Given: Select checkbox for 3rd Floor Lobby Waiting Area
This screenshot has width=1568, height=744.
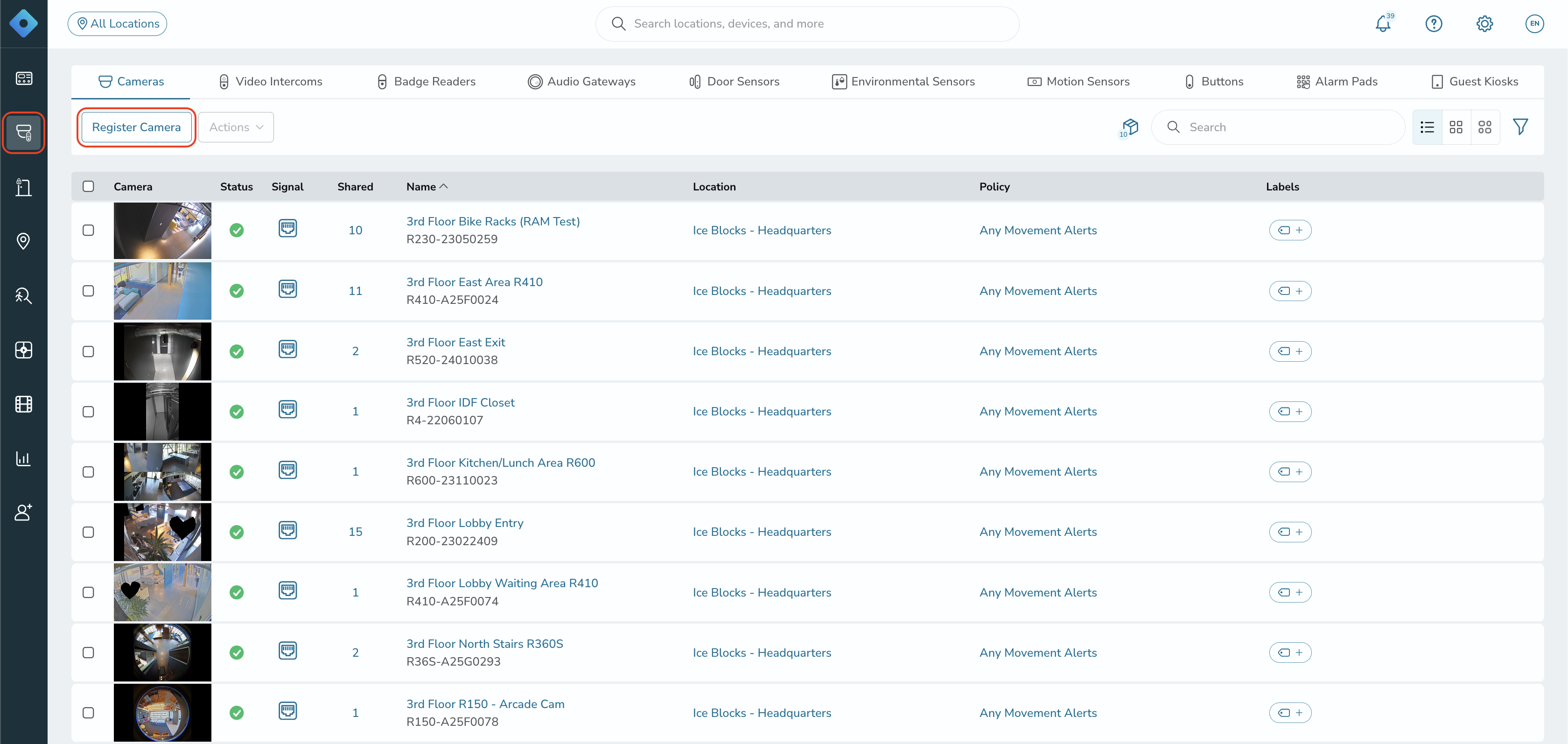Looking at the screenshot, I should coord(88,592).
